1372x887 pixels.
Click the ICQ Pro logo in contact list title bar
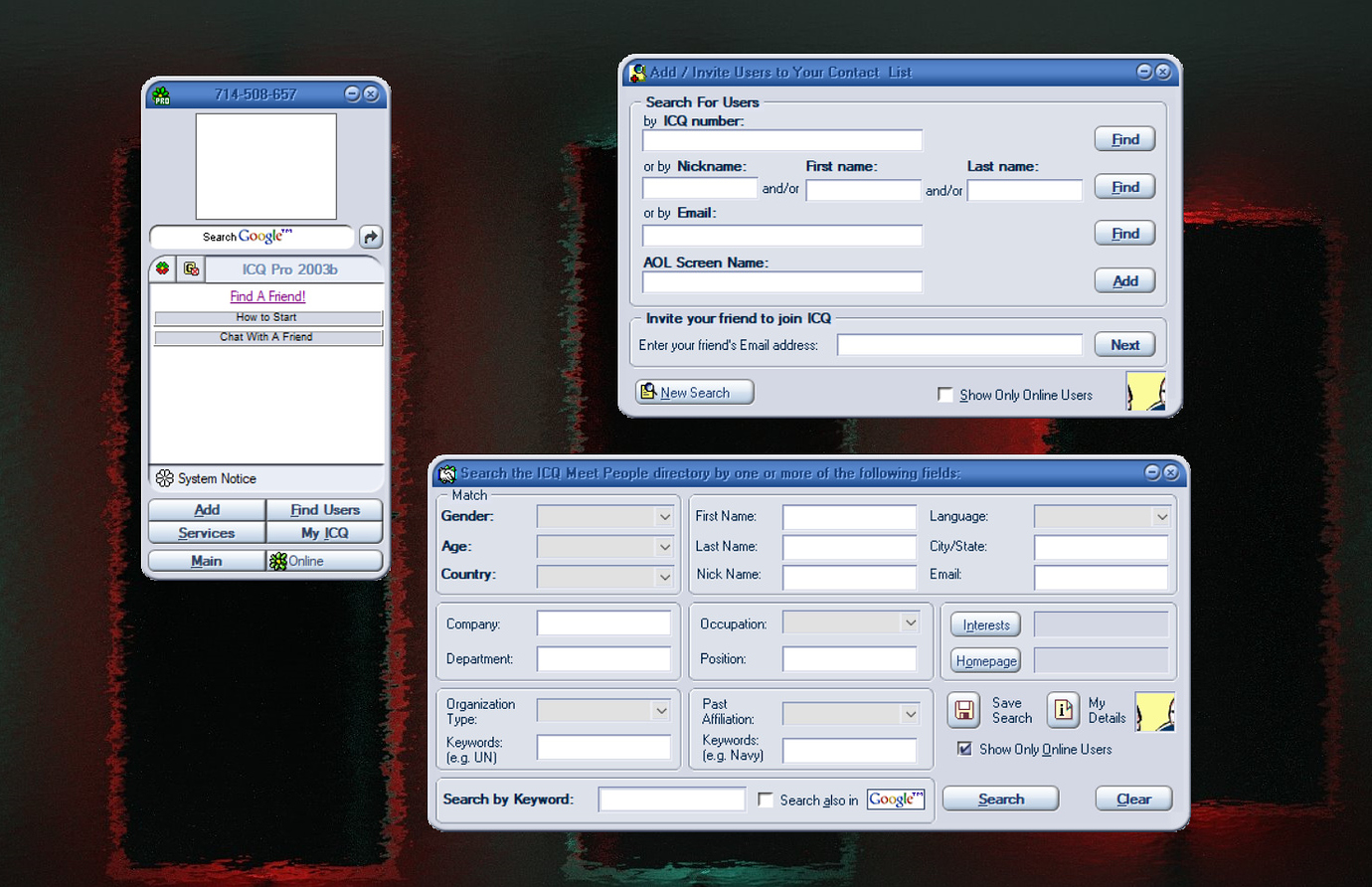tap(161, 95)
